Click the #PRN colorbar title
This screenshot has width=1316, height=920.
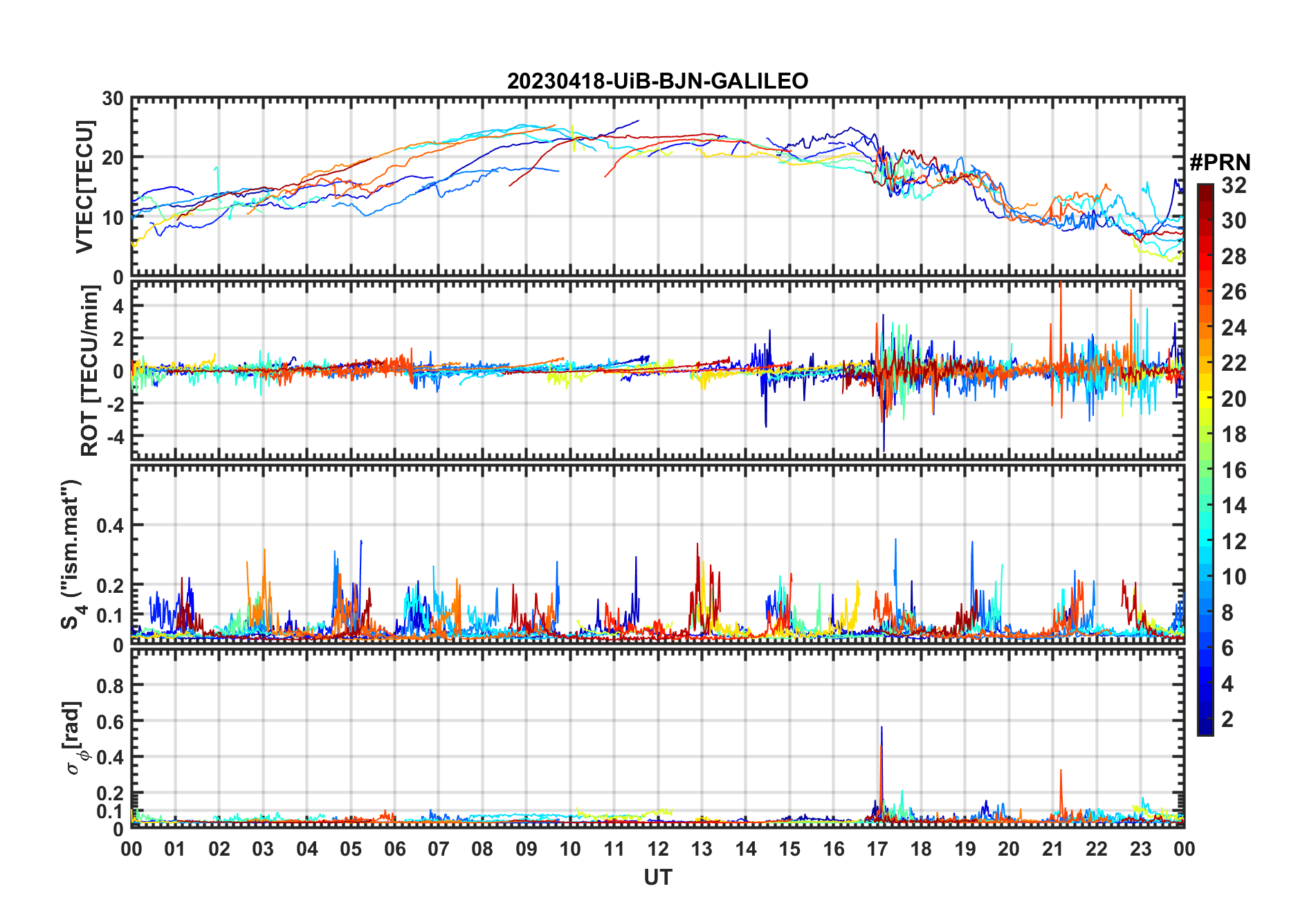click(x=1220, y=163)
